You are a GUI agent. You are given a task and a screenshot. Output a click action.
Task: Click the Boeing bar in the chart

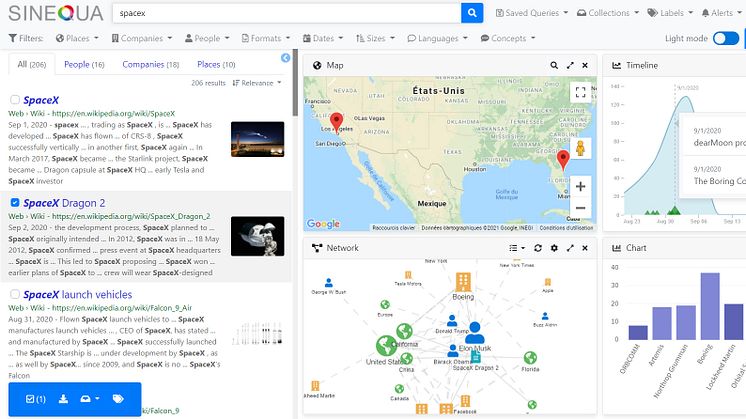pos(710,306)
